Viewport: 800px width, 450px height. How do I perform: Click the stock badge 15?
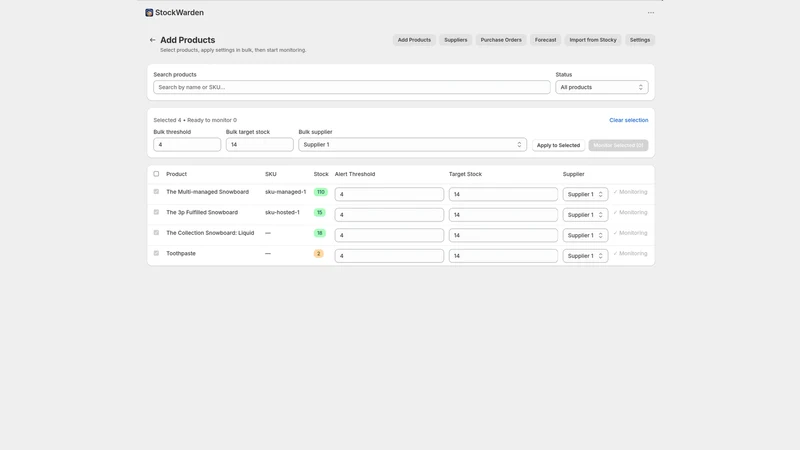pos(319,213)
